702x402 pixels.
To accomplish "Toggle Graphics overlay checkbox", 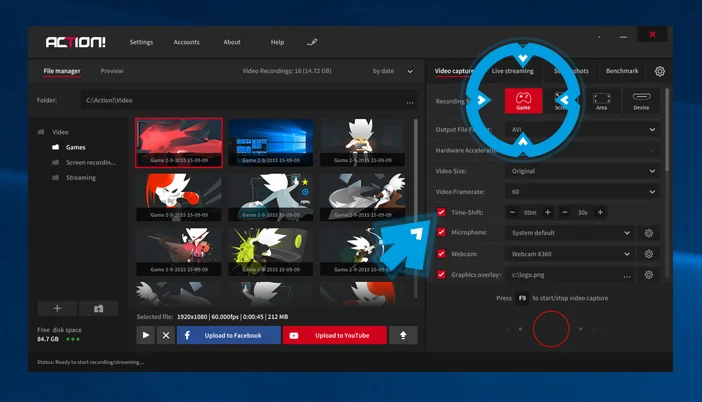I will click(441, 274).
